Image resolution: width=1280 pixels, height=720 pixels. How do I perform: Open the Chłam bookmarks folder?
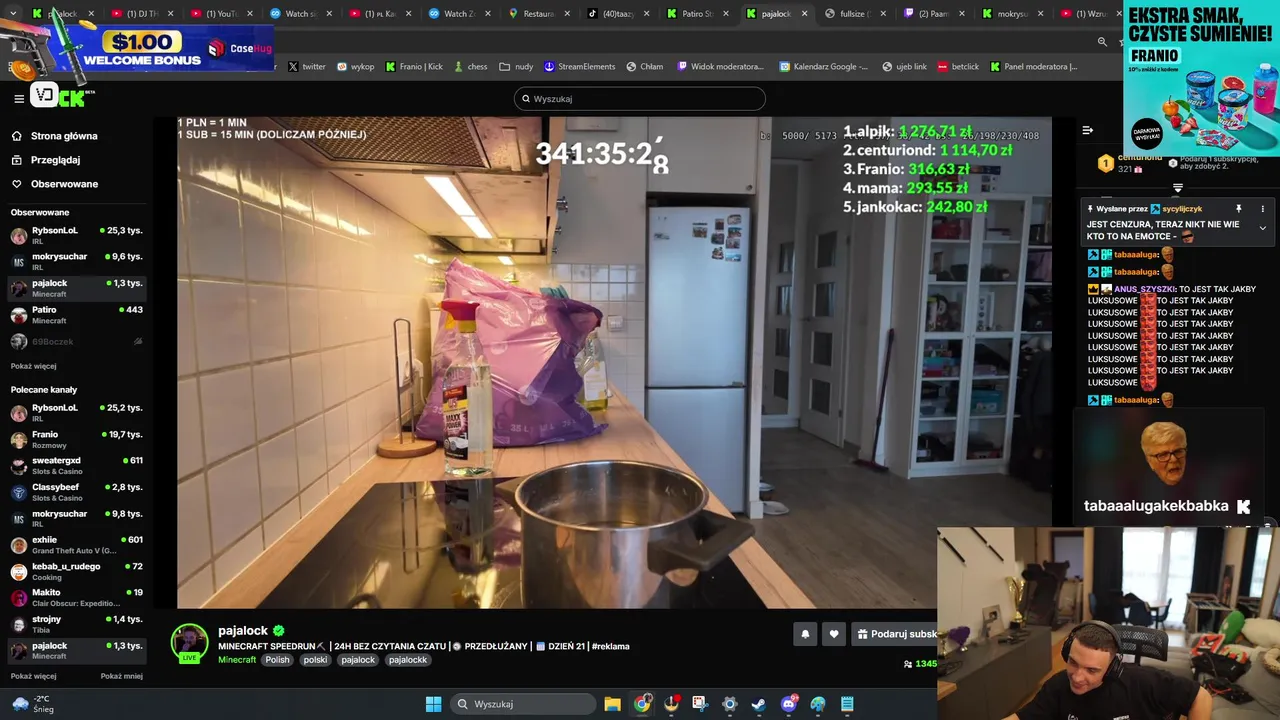pos(645,67)
